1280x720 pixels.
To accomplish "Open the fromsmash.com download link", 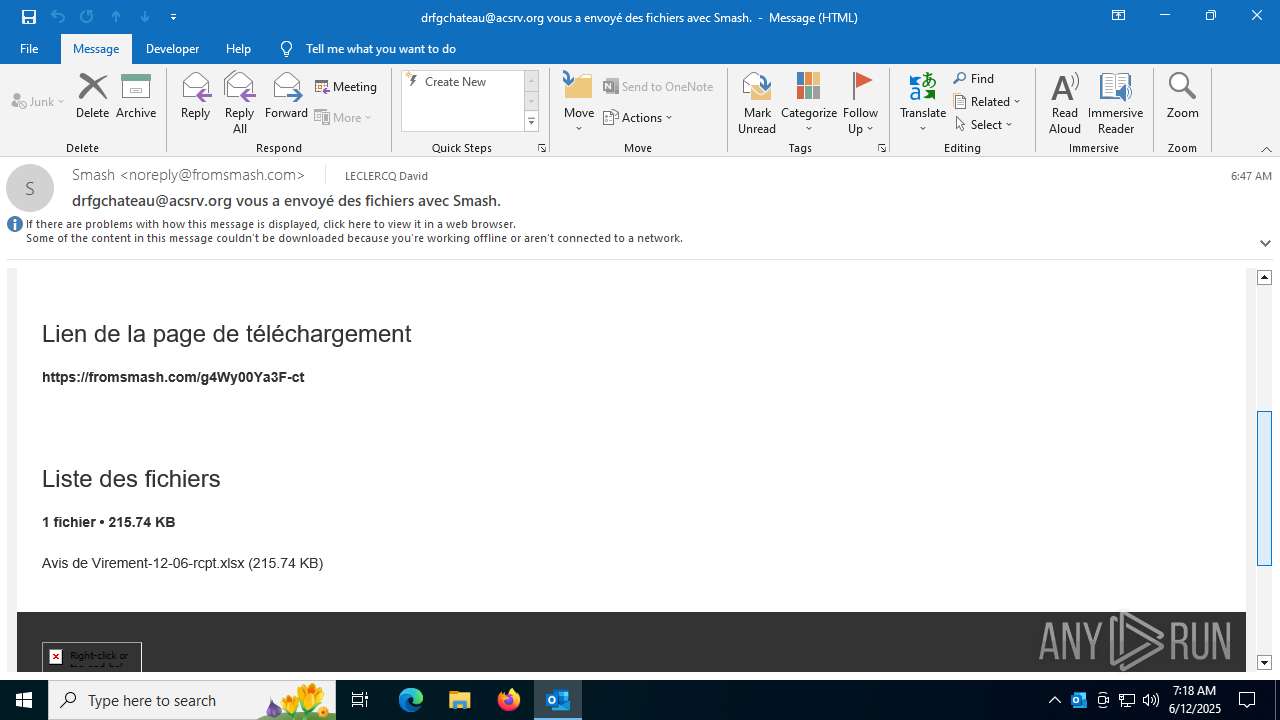I will pos(173,377).
